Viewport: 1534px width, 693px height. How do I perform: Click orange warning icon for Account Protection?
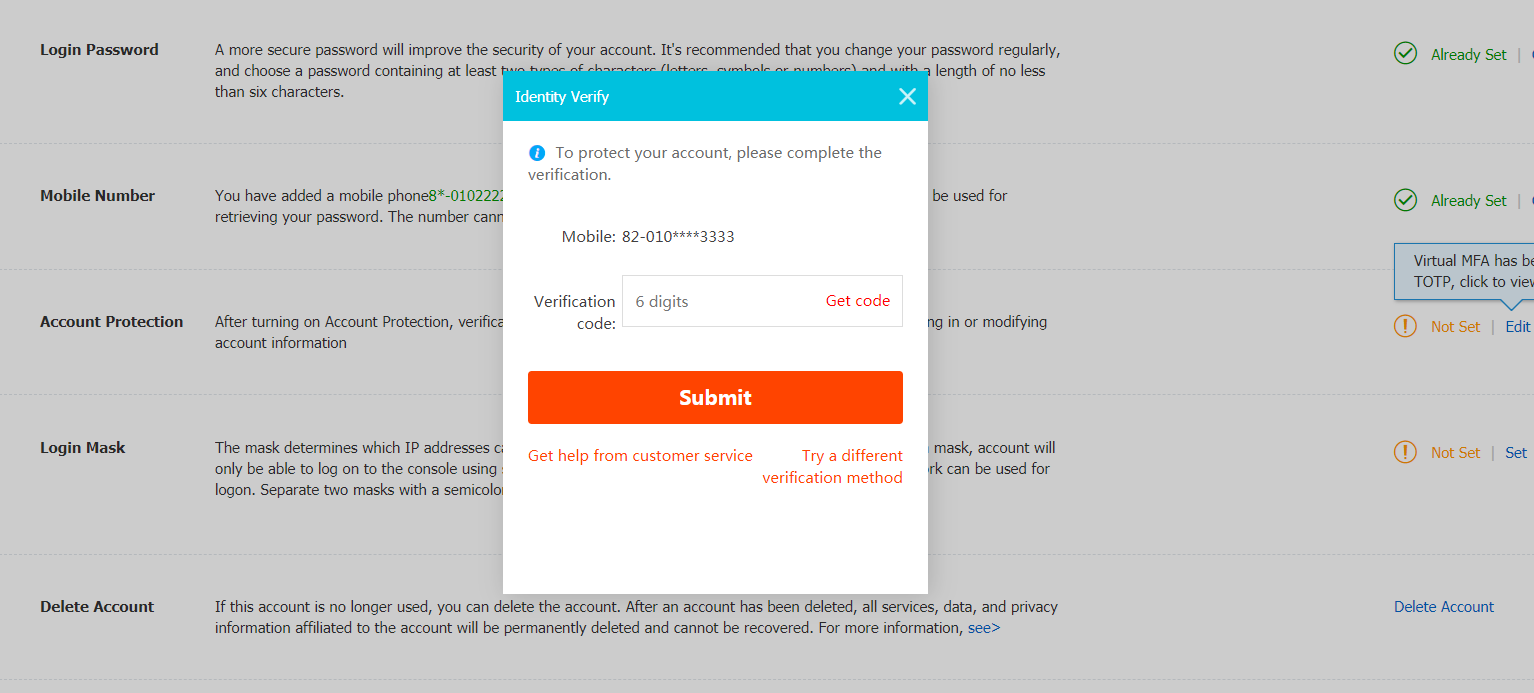[x=1405, y=325]
